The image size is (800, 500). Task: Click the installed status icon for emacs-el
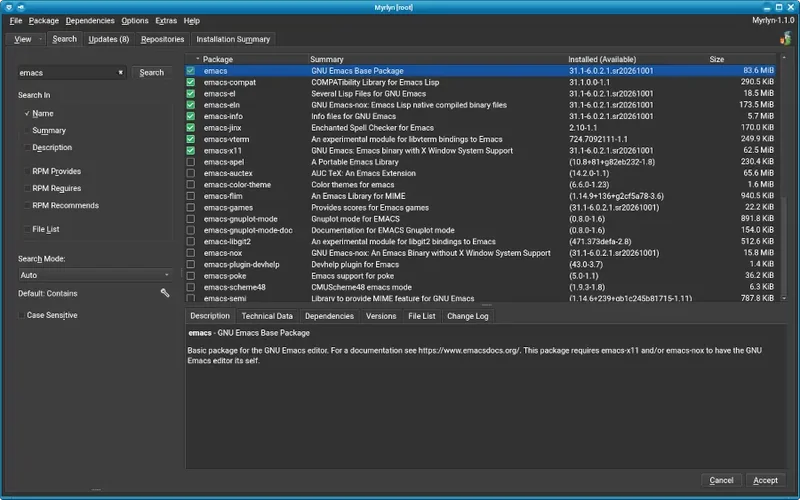(x=190, y=93)
